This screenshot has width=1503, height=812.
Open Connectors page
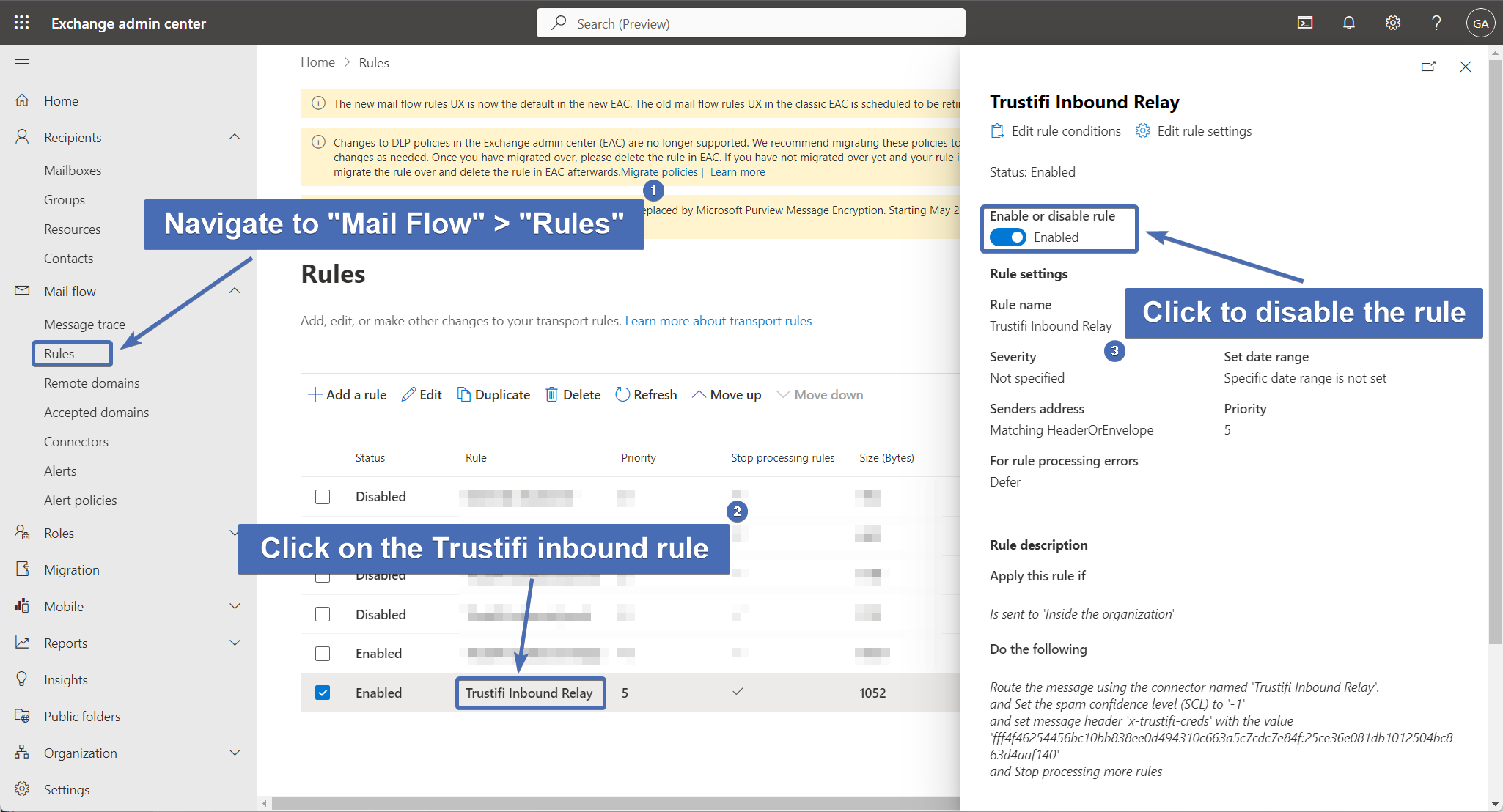[76, 441]
